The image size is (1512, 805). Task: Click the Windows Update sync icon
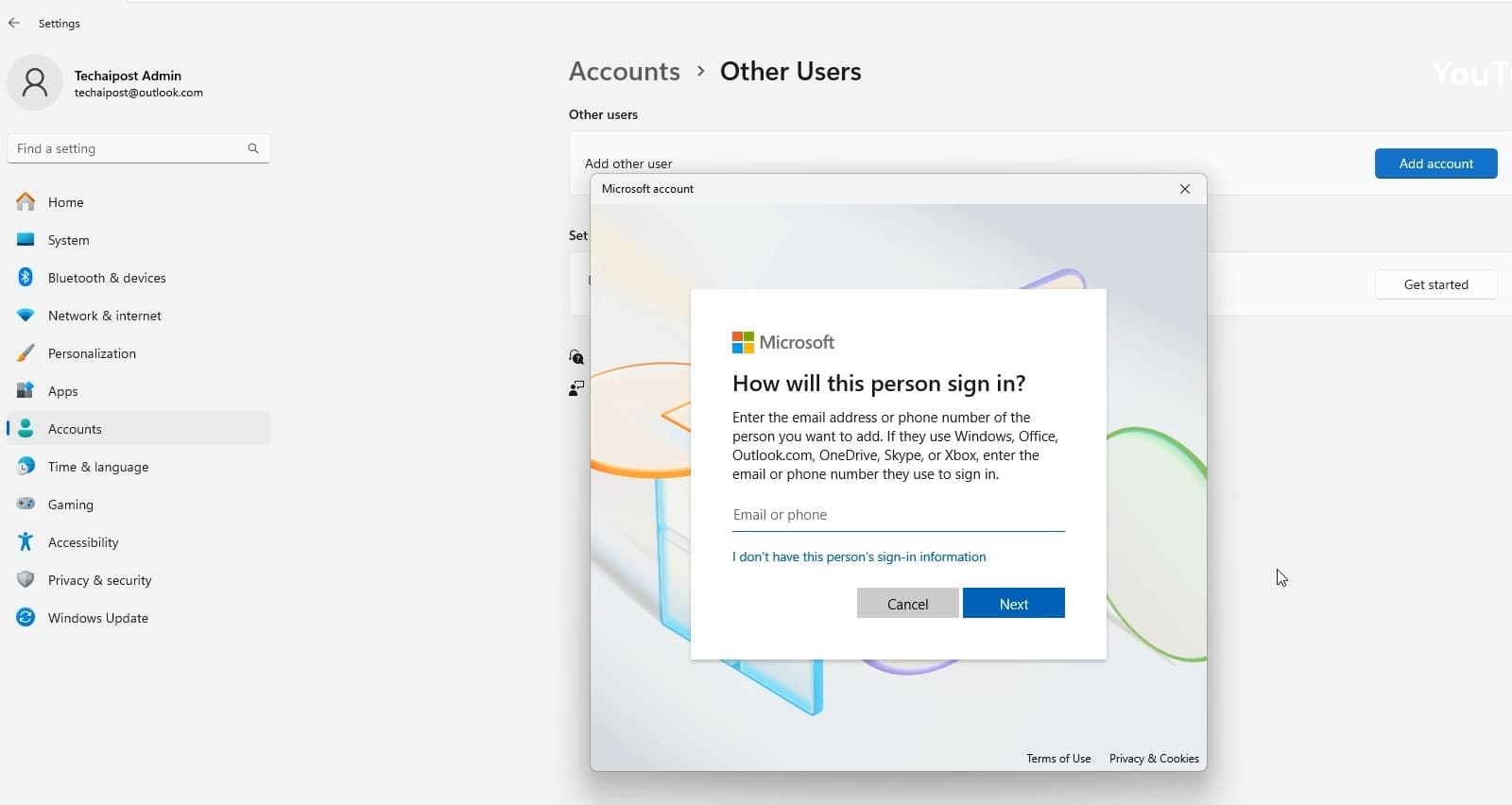click(26, 617)
